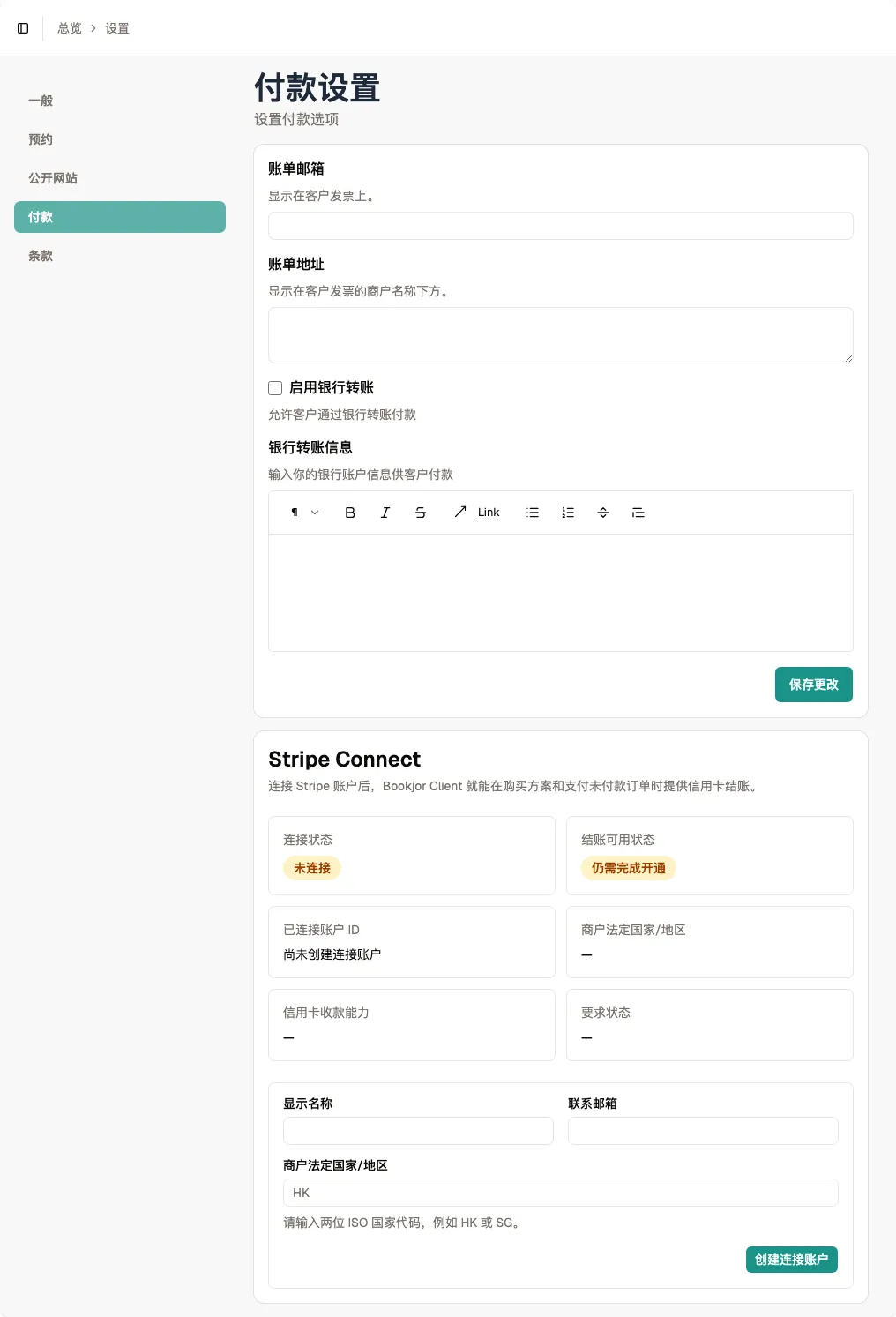The width and height of the screenshot is (896, 1317).
Task: Apply strikethrough formatting in editor
Action: point(421,513)
